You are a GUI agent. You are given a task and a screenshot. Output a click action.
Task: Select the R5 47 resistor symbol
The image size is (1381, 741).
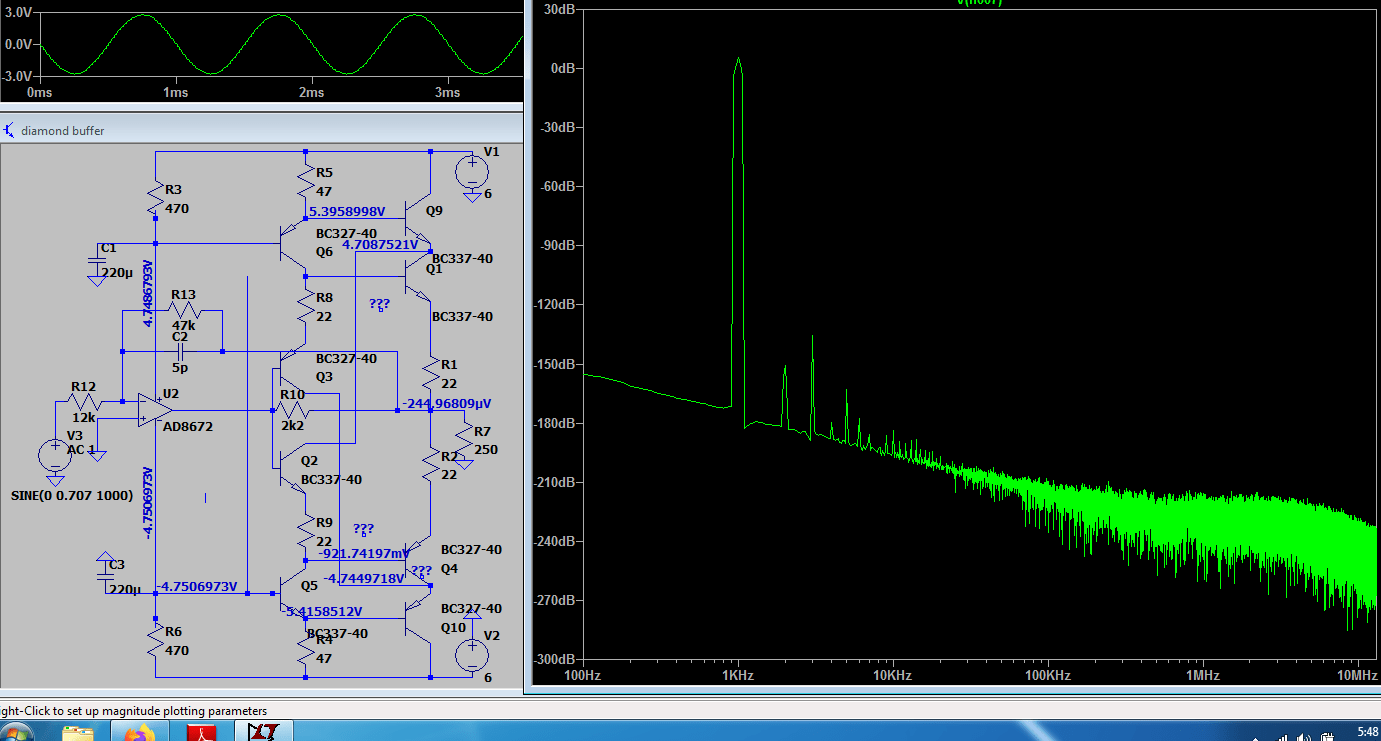click(306, 181)
